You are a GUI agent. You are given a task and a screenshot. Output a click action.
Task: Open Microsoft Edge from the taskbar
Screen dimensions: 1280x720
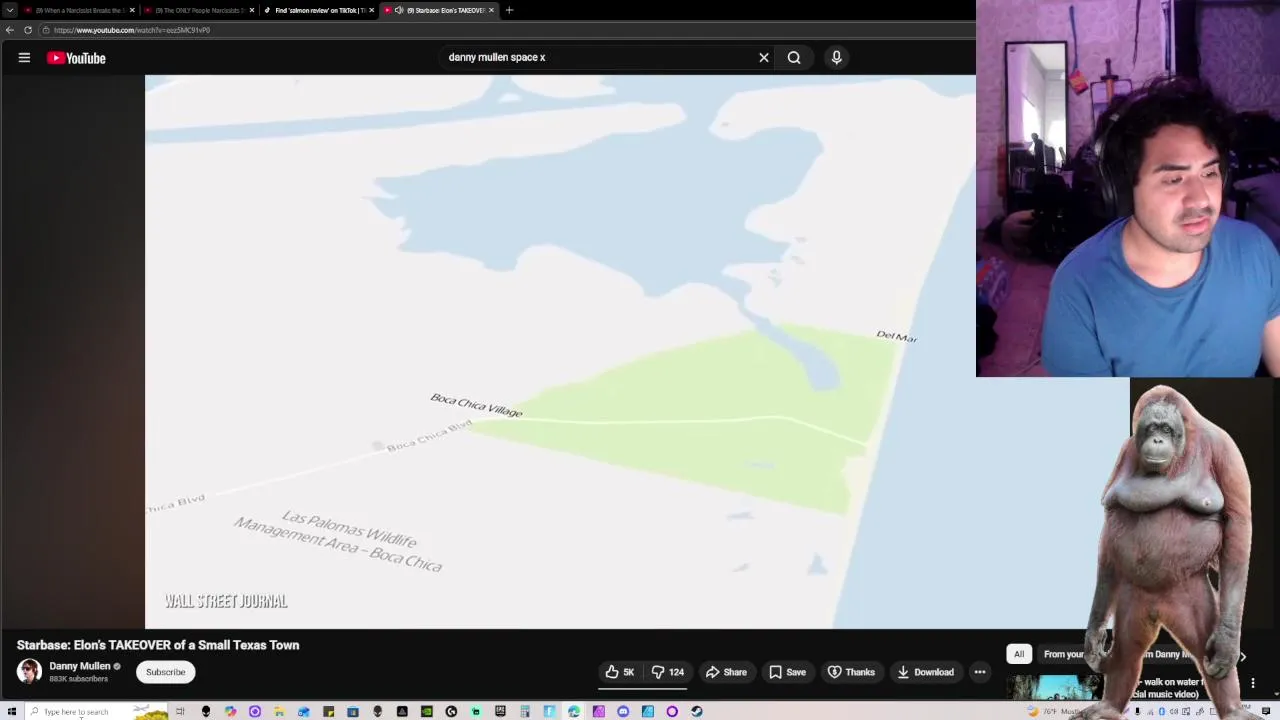coord(574,711)
